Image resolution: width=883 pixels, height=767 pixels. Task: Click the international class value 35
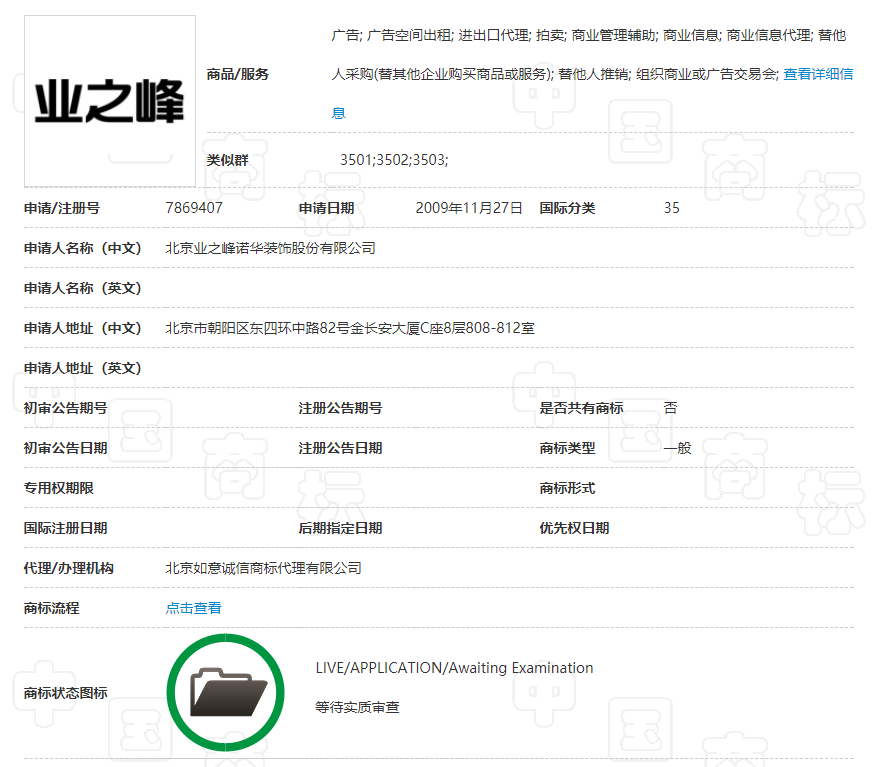(x=671, y=208)
